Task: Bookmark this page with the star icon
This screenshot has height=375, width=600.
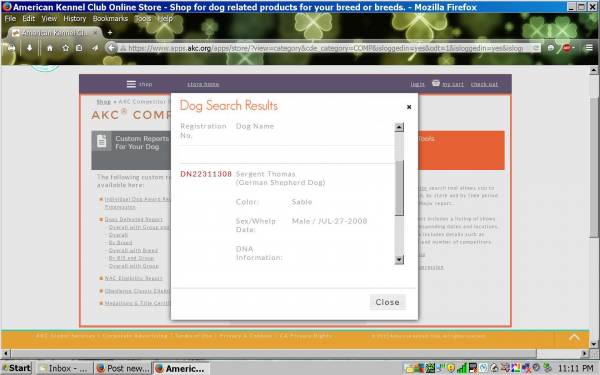Action: click(65, 48)
